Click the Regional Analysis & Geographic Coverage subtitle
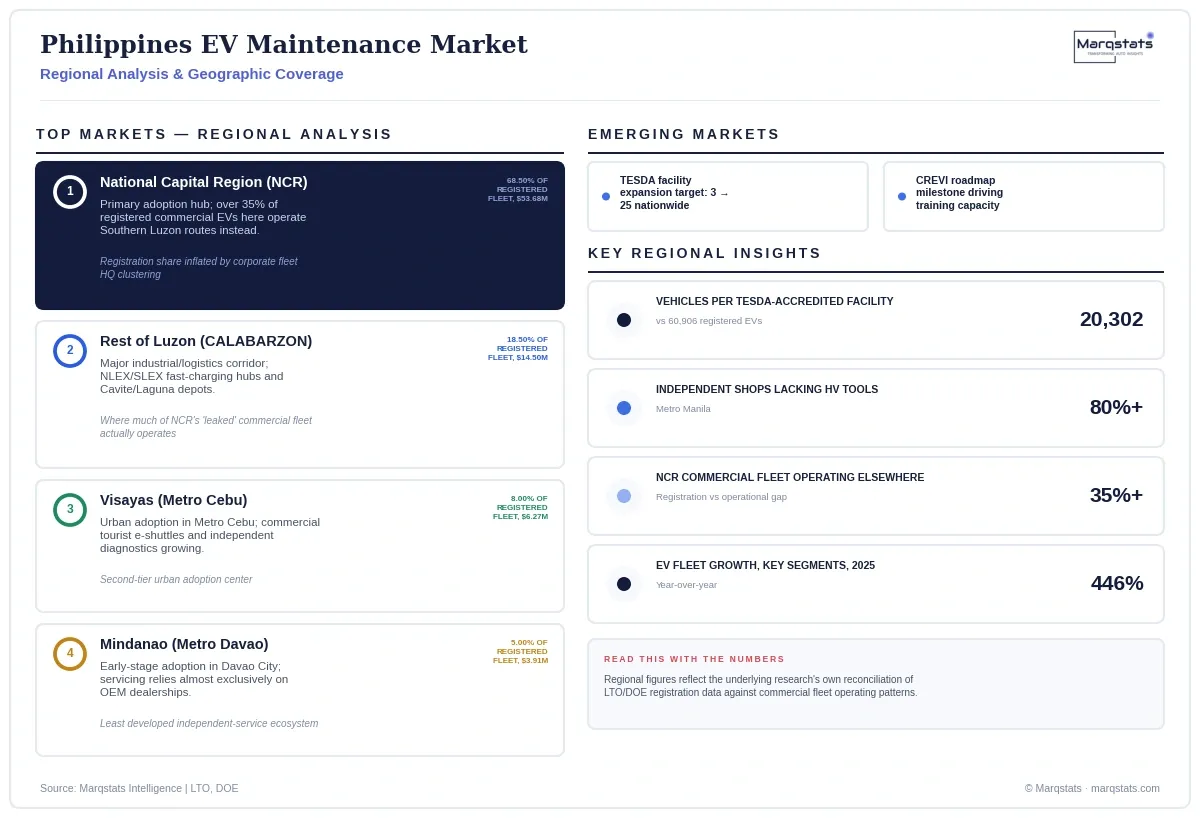This screenshot has width=1200, height=818. click(x=192, y=74)
